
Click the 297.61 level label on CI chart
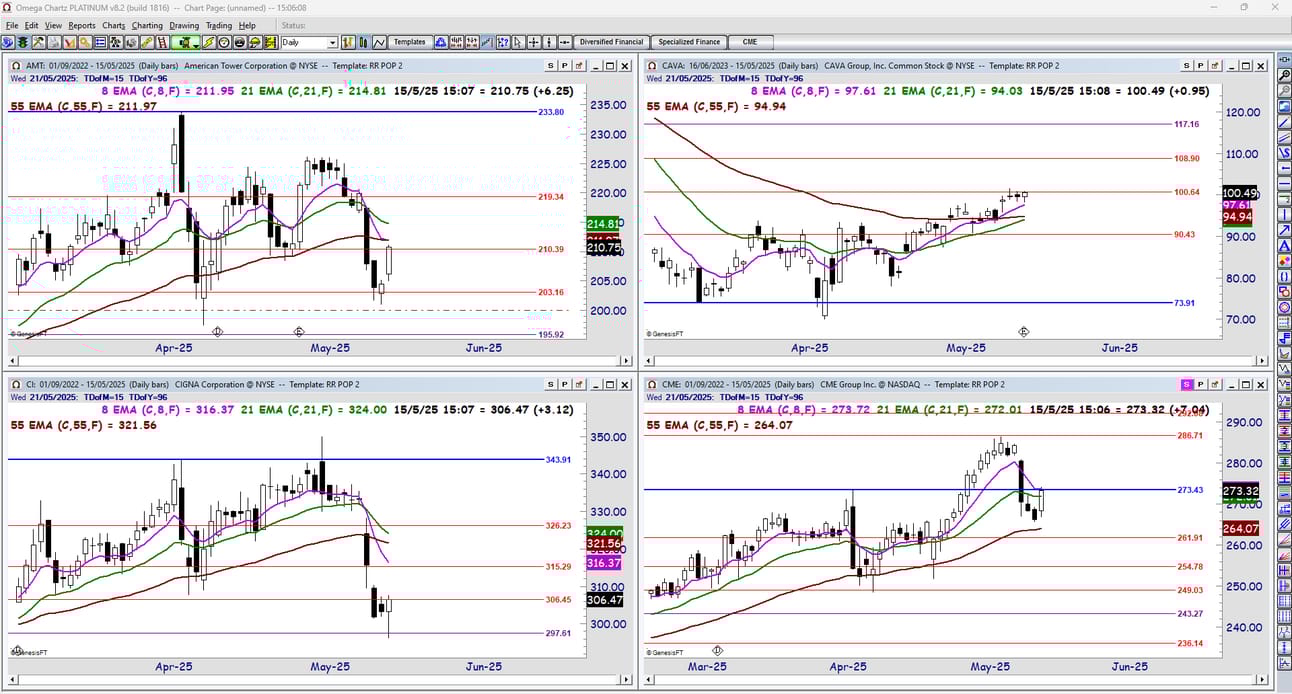tap(558, 633)
